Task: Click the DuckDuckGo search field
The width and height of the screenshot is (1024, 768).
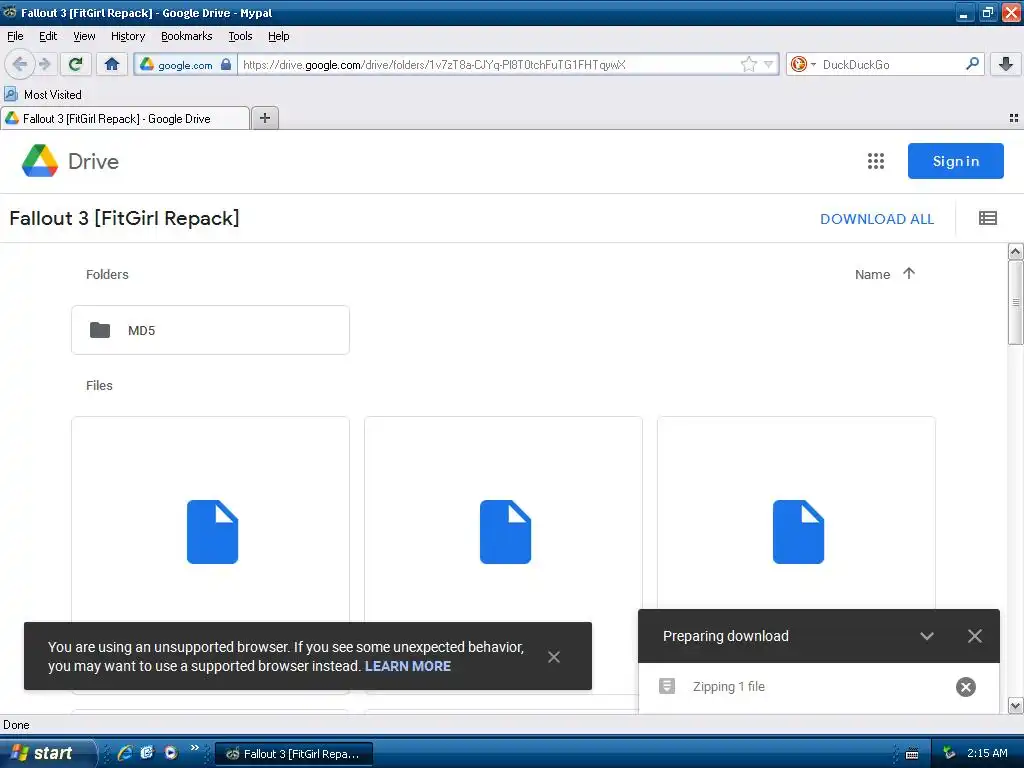Action: click(x=891, y=64)
